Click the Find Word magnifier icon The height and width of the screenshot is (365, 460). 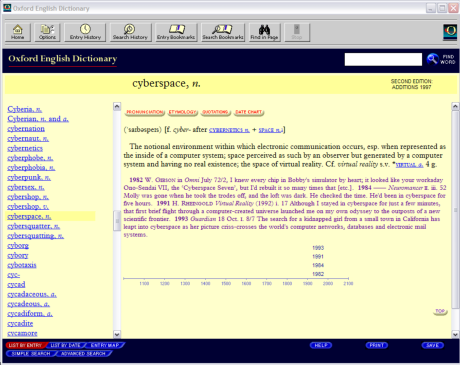[433, 59]
